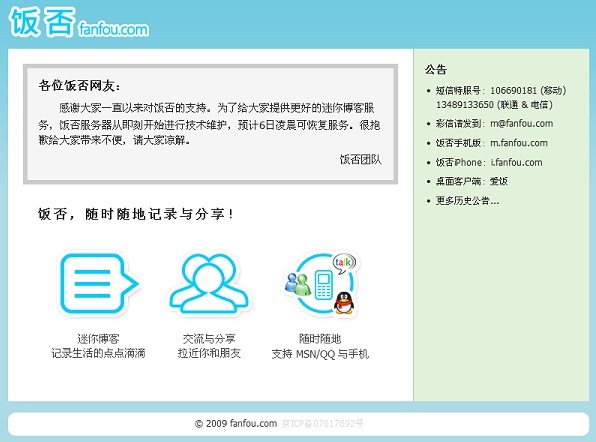Click the 迷你博客 caption title

coord(98,339)
